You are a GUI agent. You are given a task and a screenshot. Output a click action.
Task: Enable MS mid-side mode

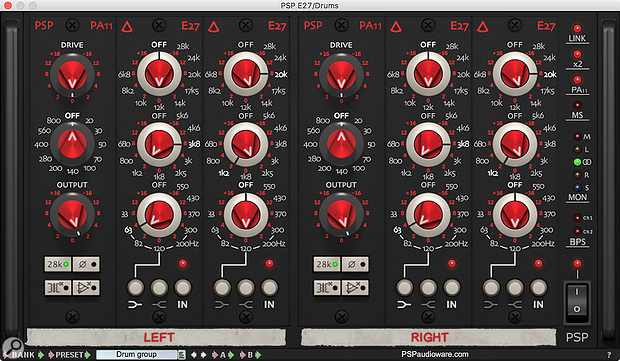(577, 106)
